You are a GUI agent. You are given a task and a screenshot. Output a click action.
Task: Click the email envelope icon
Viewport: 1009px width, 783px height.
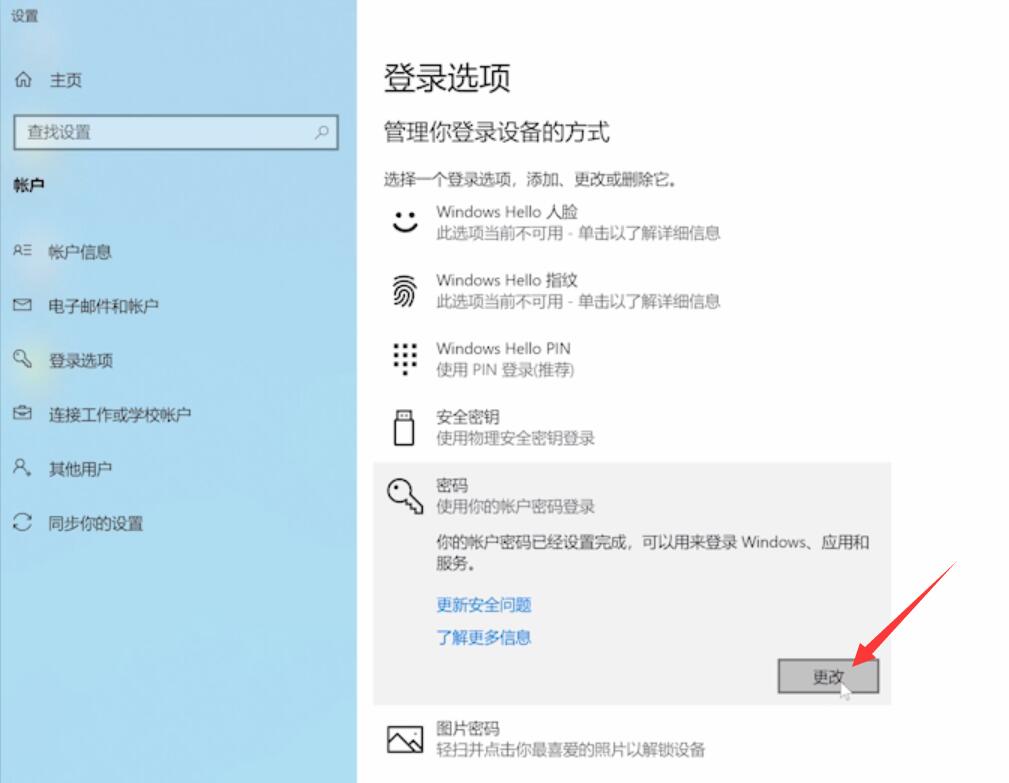click(23, 305)
